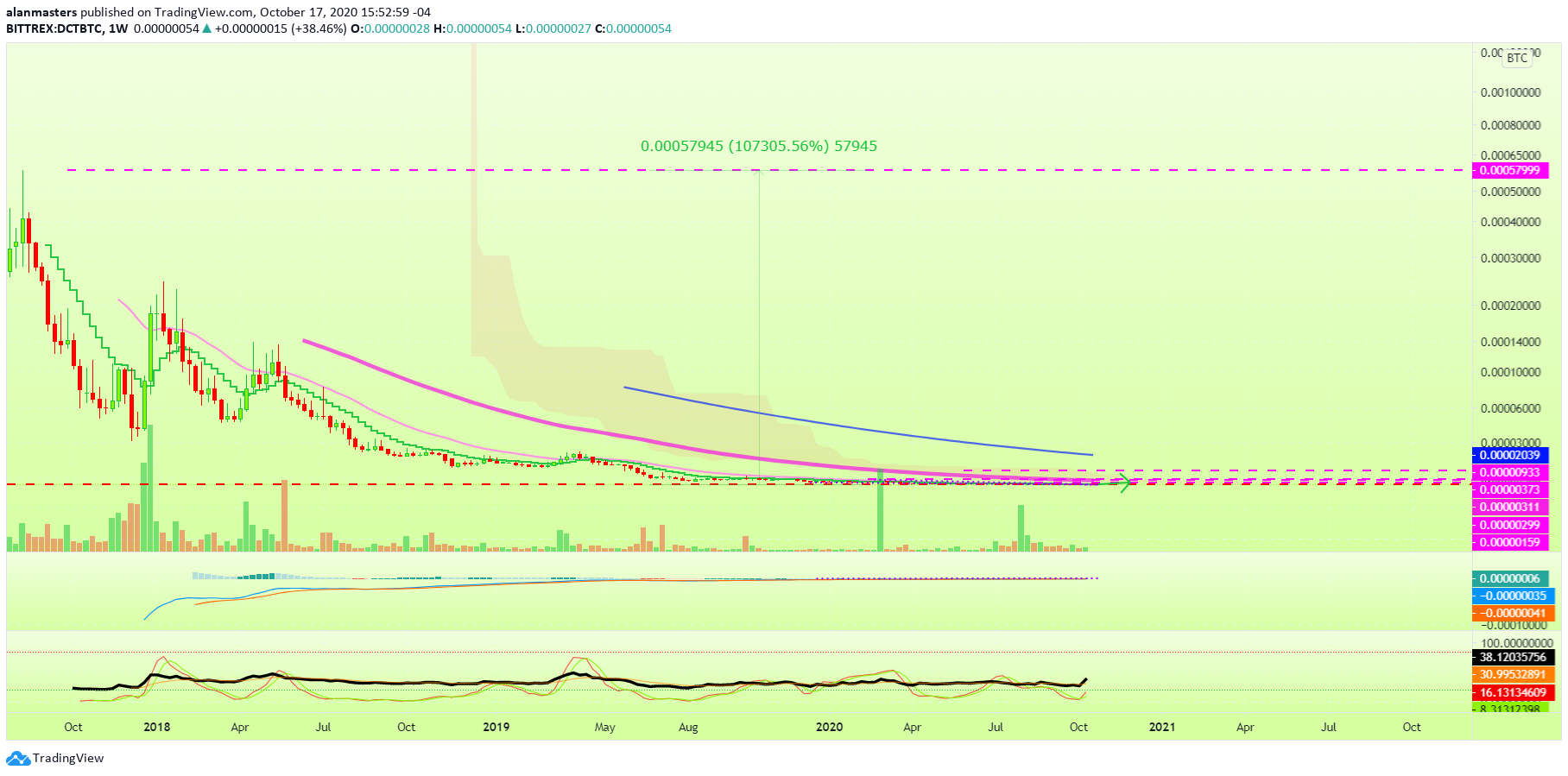
Task: Click the +0.00000015 (+38.46%) change value
Action: click(281, 28)
